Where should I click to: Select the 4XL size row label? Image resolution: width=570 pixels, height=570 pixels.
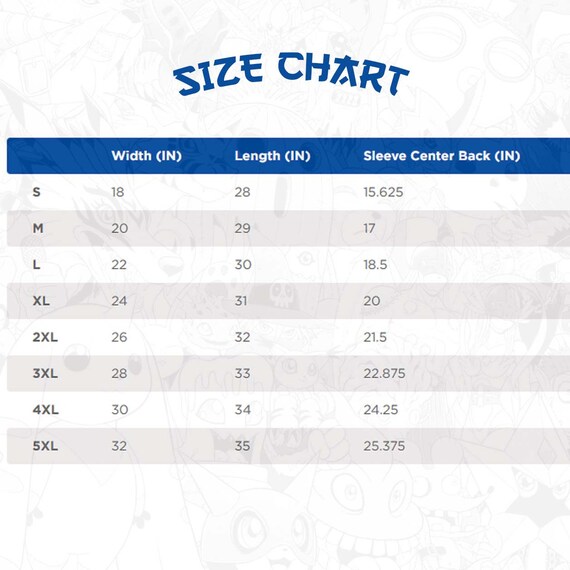[x=45, y=410]
